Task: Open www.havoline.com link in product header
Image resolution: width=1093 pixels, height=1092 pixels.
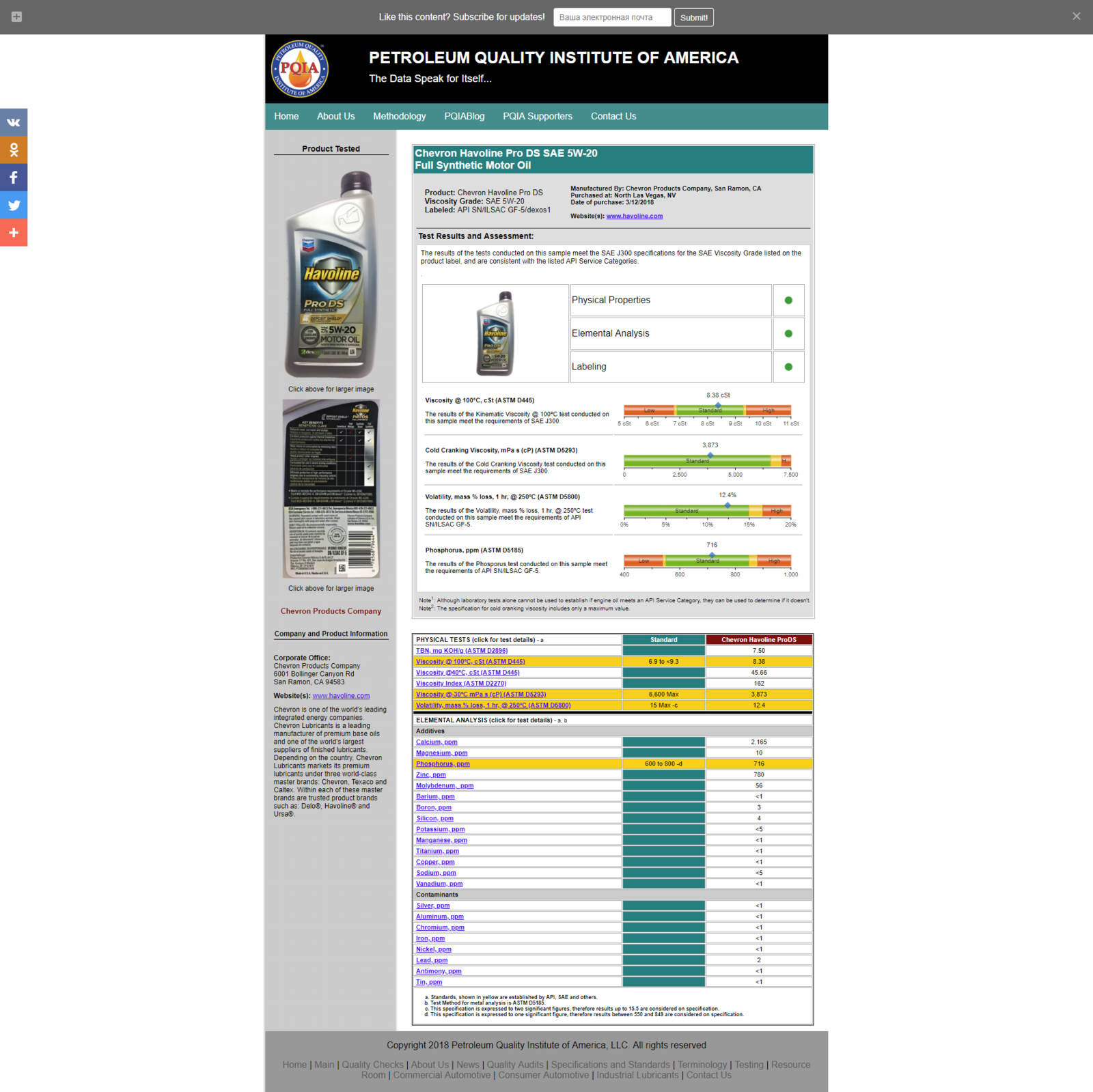Action: (x=634, y=216)
